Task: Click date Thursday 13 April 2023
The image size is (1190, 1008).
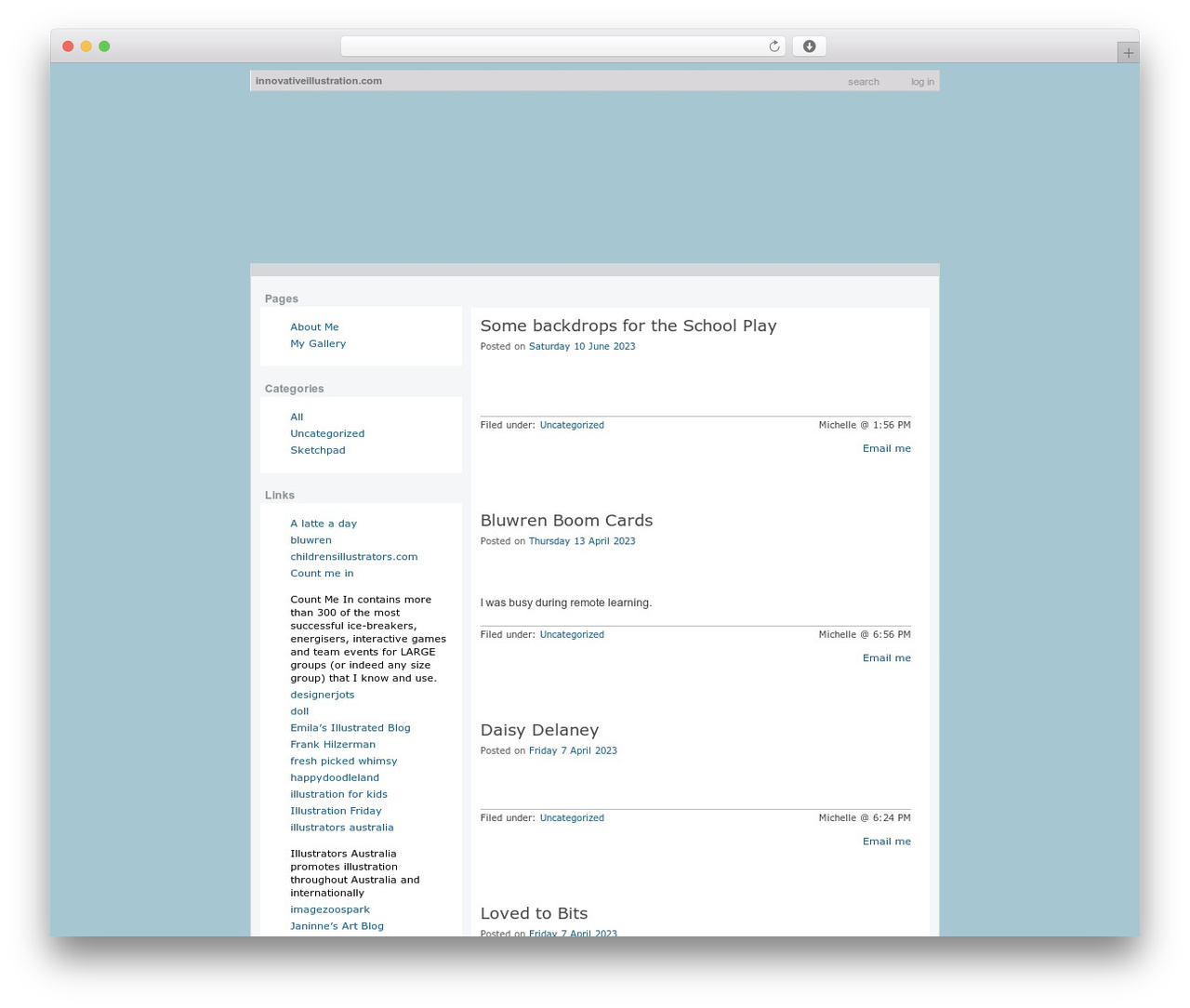Action: point(582,541)
